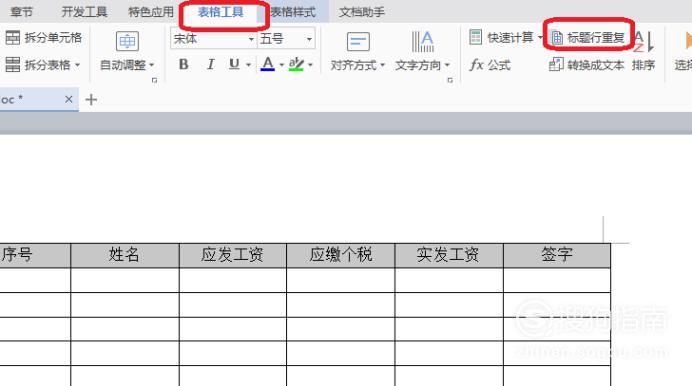Click the 应发工资 header cell
692x386 pixels.
point(233,255)
